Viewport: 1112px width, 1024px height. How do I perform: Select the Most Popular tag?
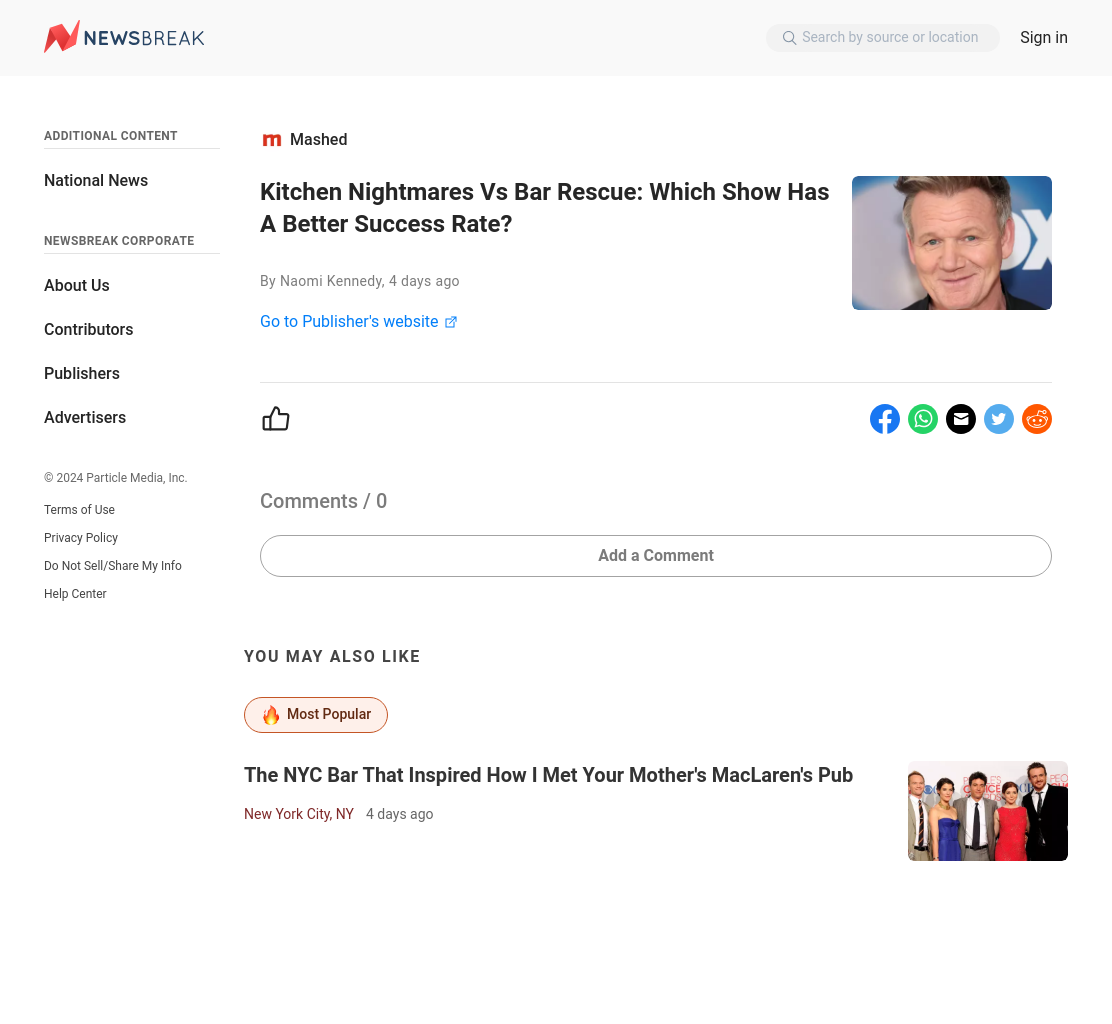pyautogui.click(x=316, y=715)
